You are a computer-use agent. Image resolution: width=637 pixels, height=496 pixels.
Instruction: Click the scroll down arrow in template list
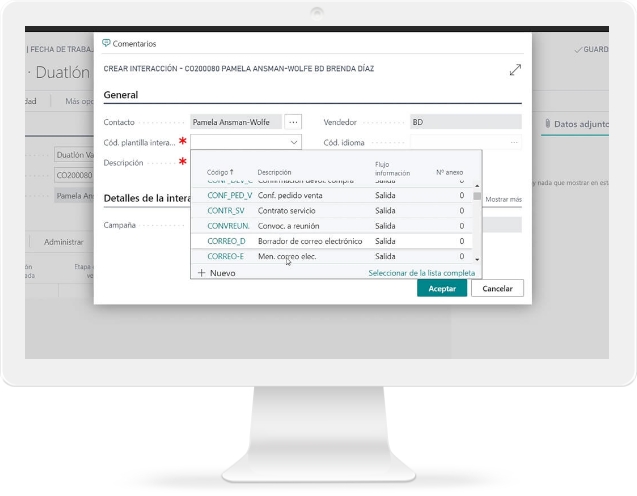tap(477, 259)
